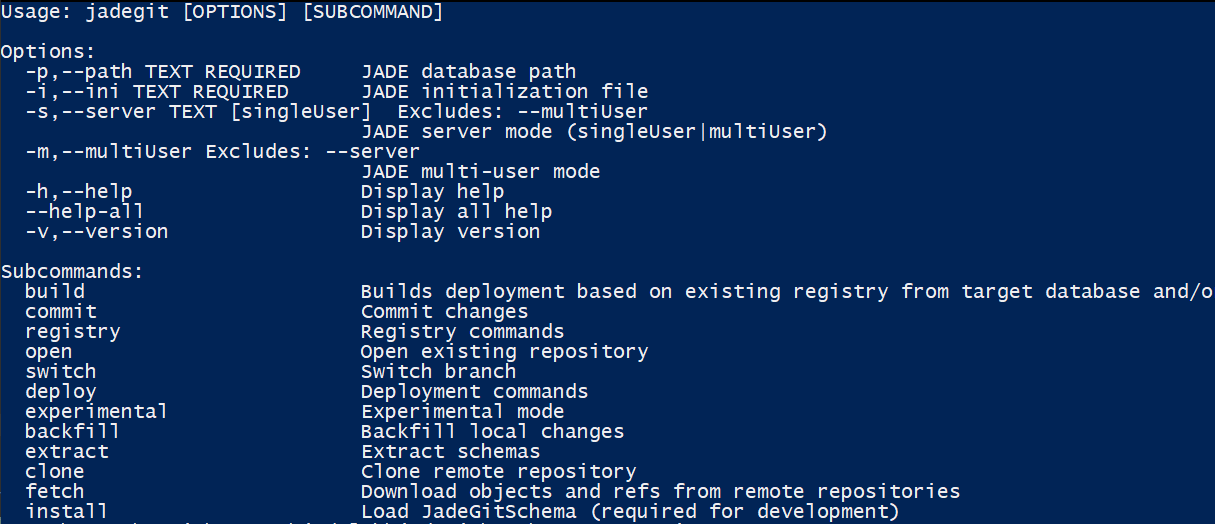Click the 'registry' subcommand name
Screen dimensions: 1215x524
click(72, 332)
